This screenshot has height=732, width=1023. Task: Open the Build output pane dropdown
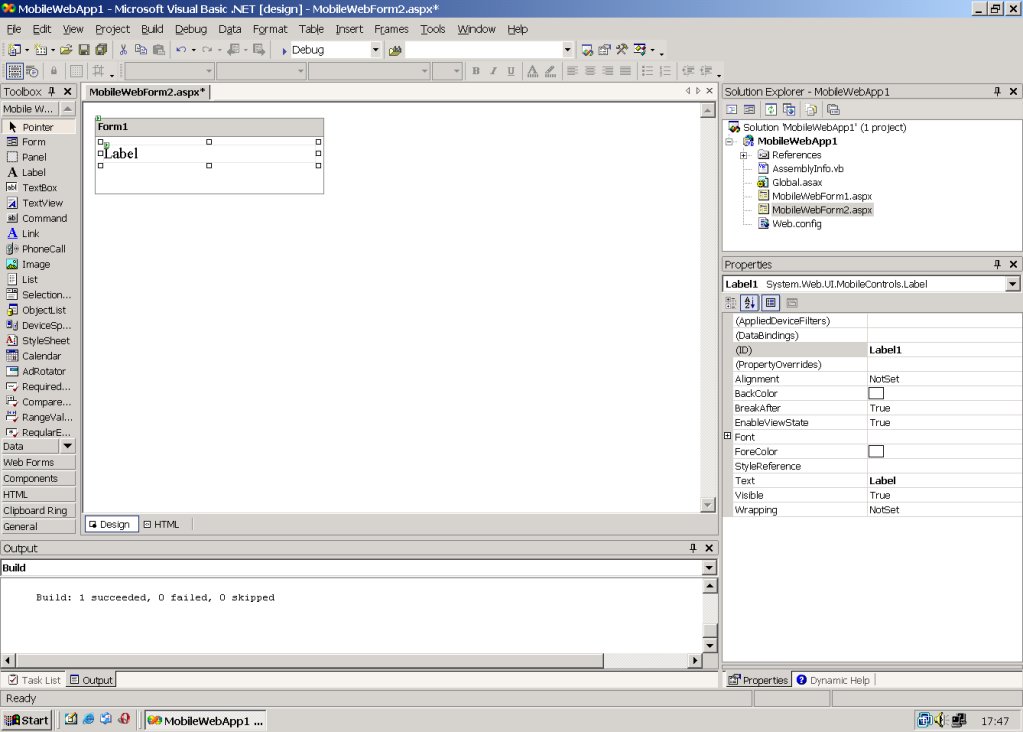tap(709, 568)
